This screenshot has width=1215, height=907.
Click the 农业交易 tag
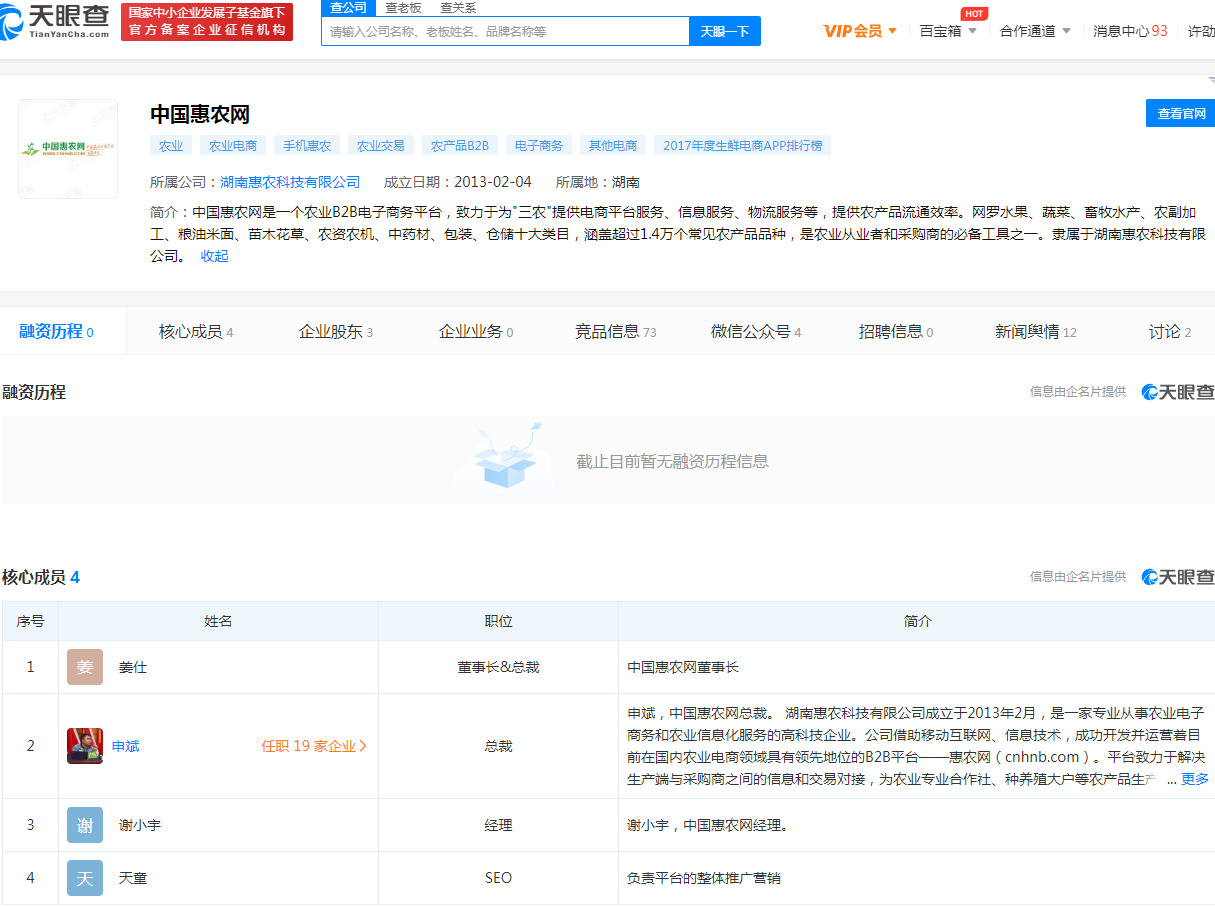point(381,146)
